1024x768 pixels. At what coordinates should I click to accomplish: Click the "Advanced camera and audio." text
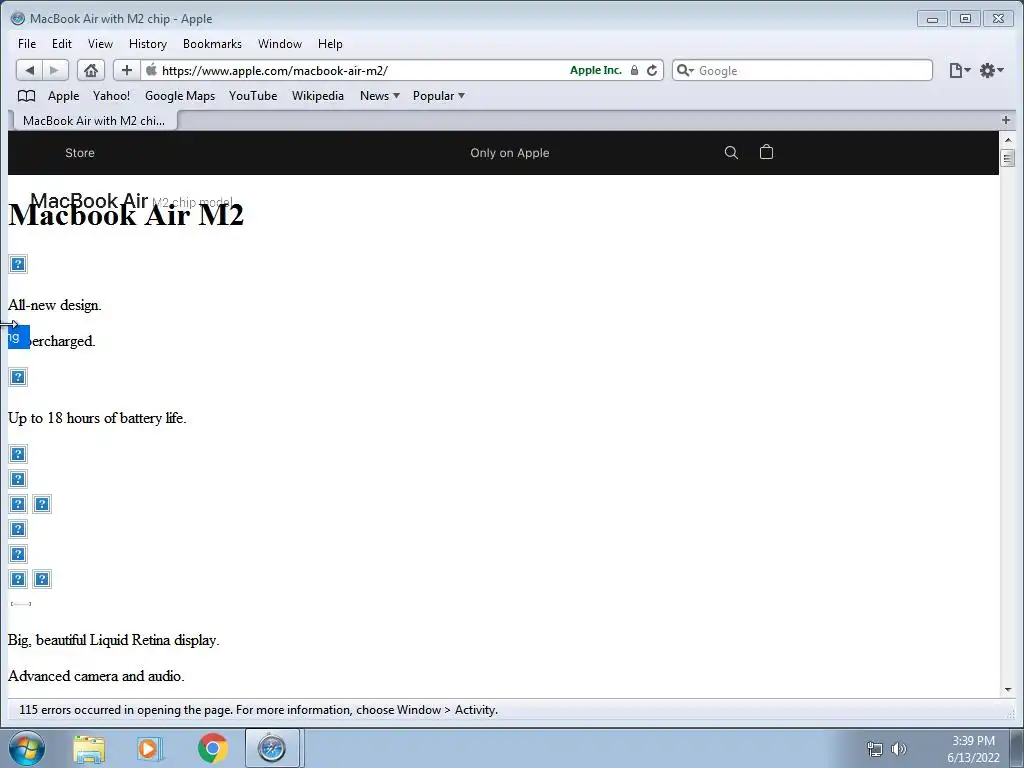[96, 676]
